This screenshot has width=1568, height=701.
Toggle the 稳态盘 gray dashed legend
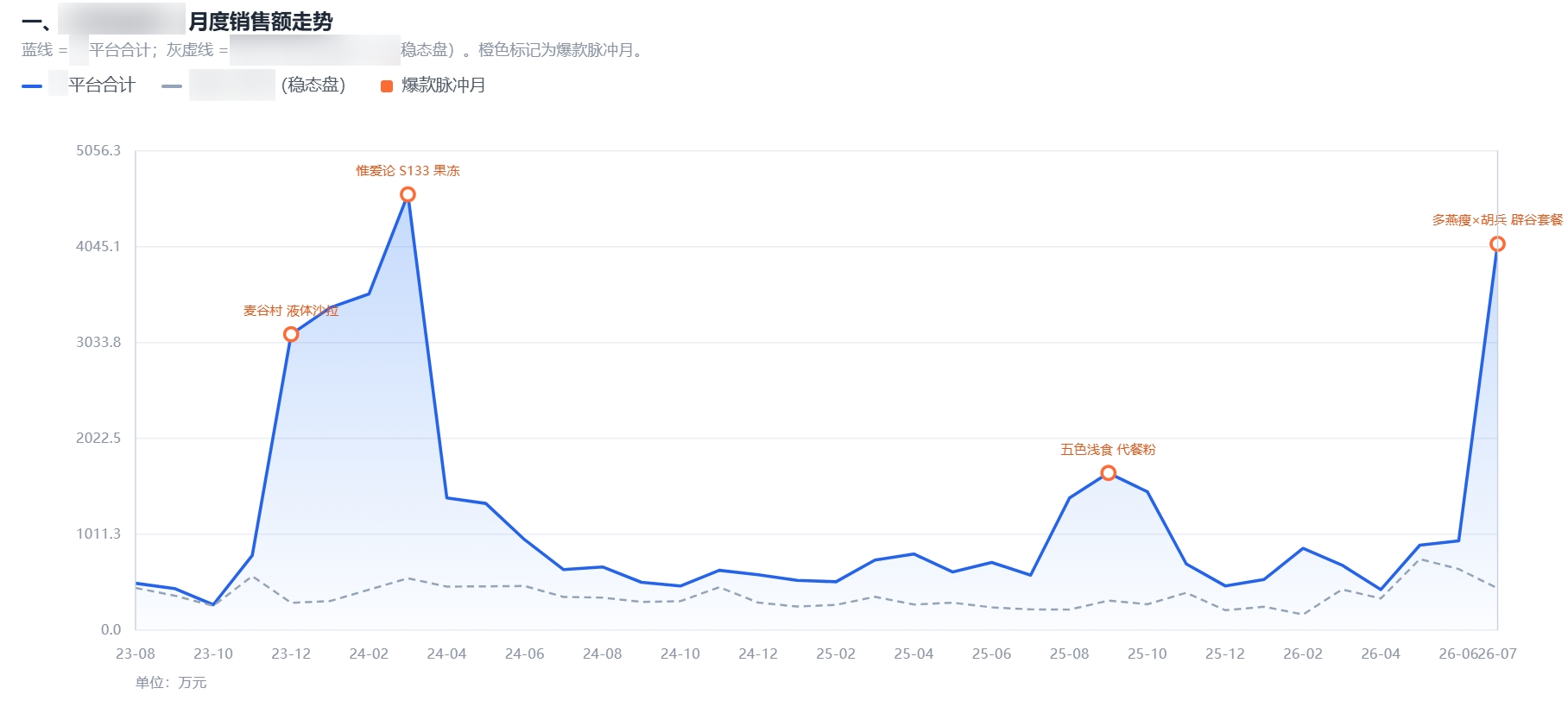click(x=254, y=85)
